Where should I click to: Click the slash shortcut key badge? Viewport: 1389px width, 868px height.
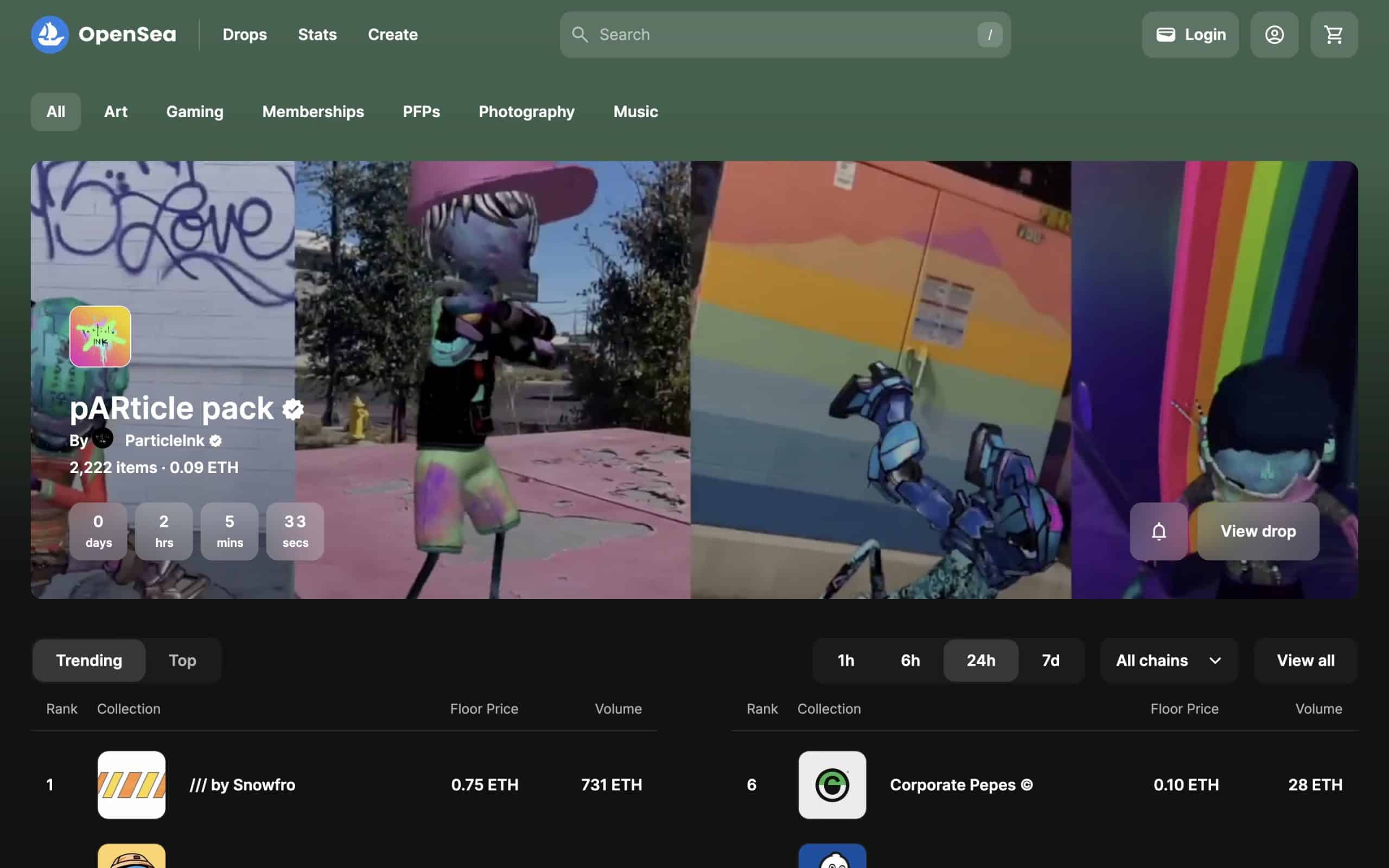pos(990,34)
